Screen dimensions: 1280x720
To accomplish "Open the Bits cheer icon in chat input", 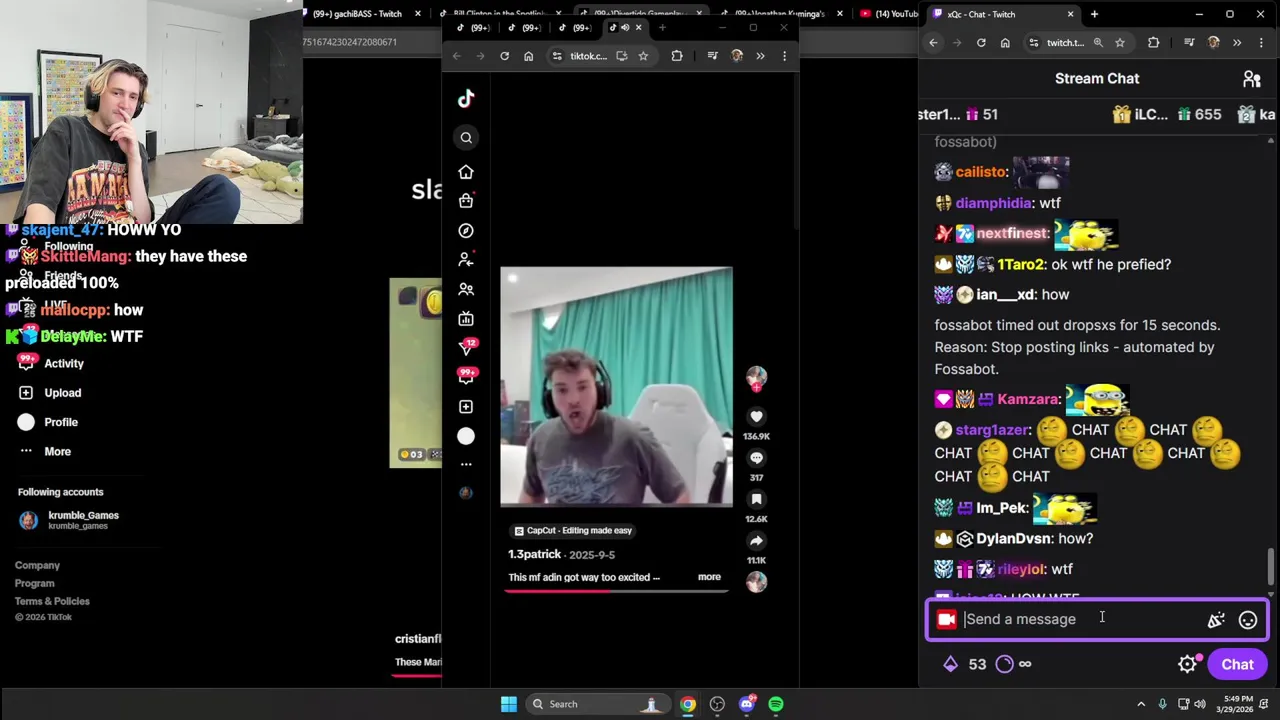I will [1216, 620].
